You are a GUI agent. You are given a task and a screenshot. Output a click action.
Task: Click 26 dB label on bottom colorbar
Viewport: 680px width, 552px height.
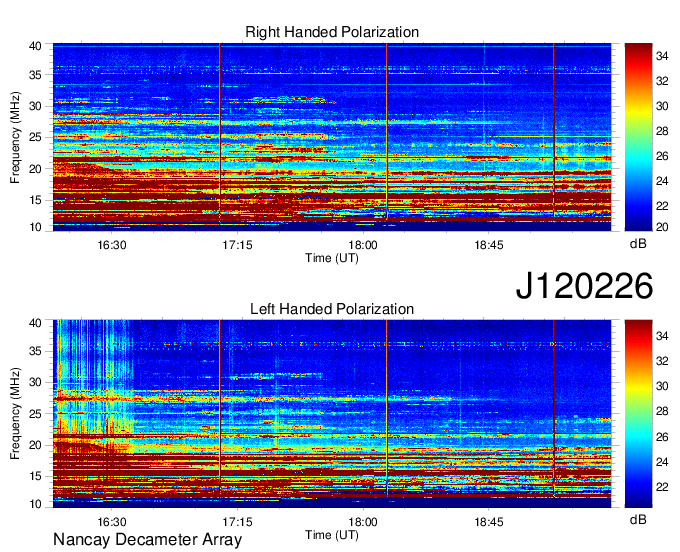pos(662,437)
